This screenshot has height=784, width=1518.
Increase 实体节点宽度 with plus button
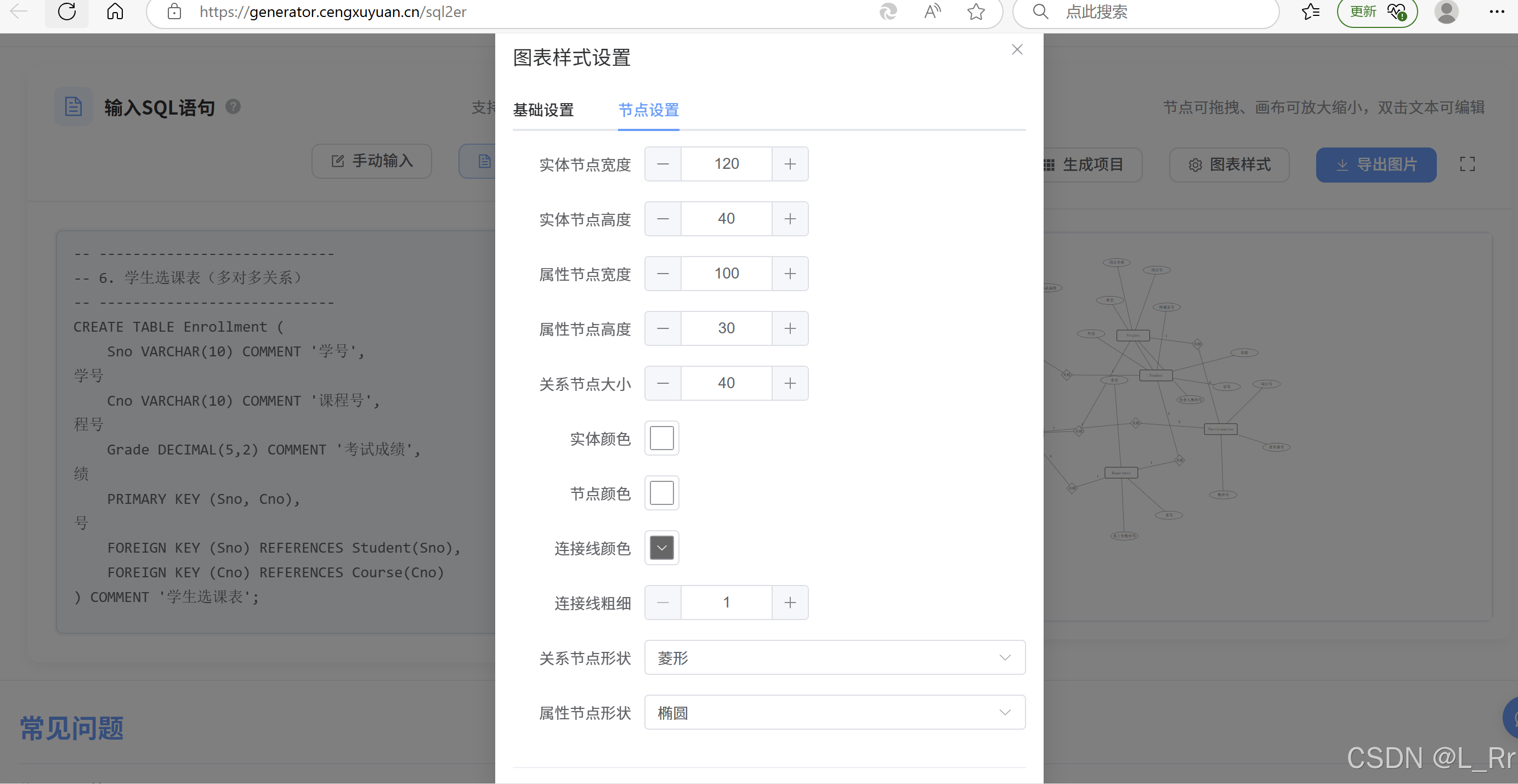tap(790, 164)
